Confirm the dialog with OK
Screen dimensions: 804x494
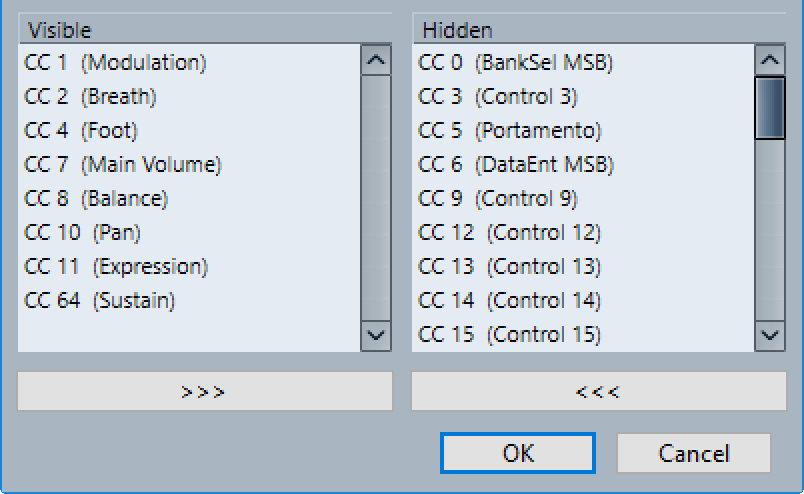[x=518, y=453]
